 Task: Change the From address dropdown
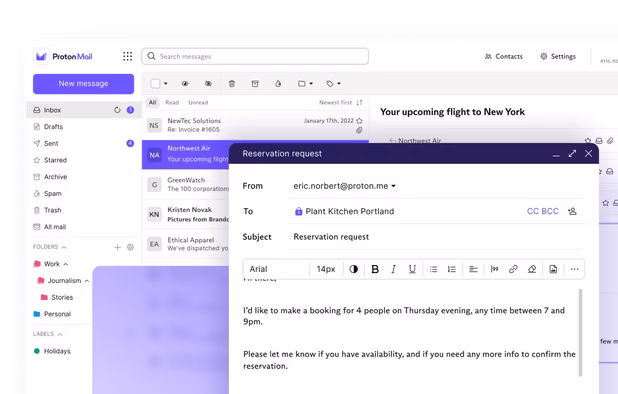tap(344, 186)
